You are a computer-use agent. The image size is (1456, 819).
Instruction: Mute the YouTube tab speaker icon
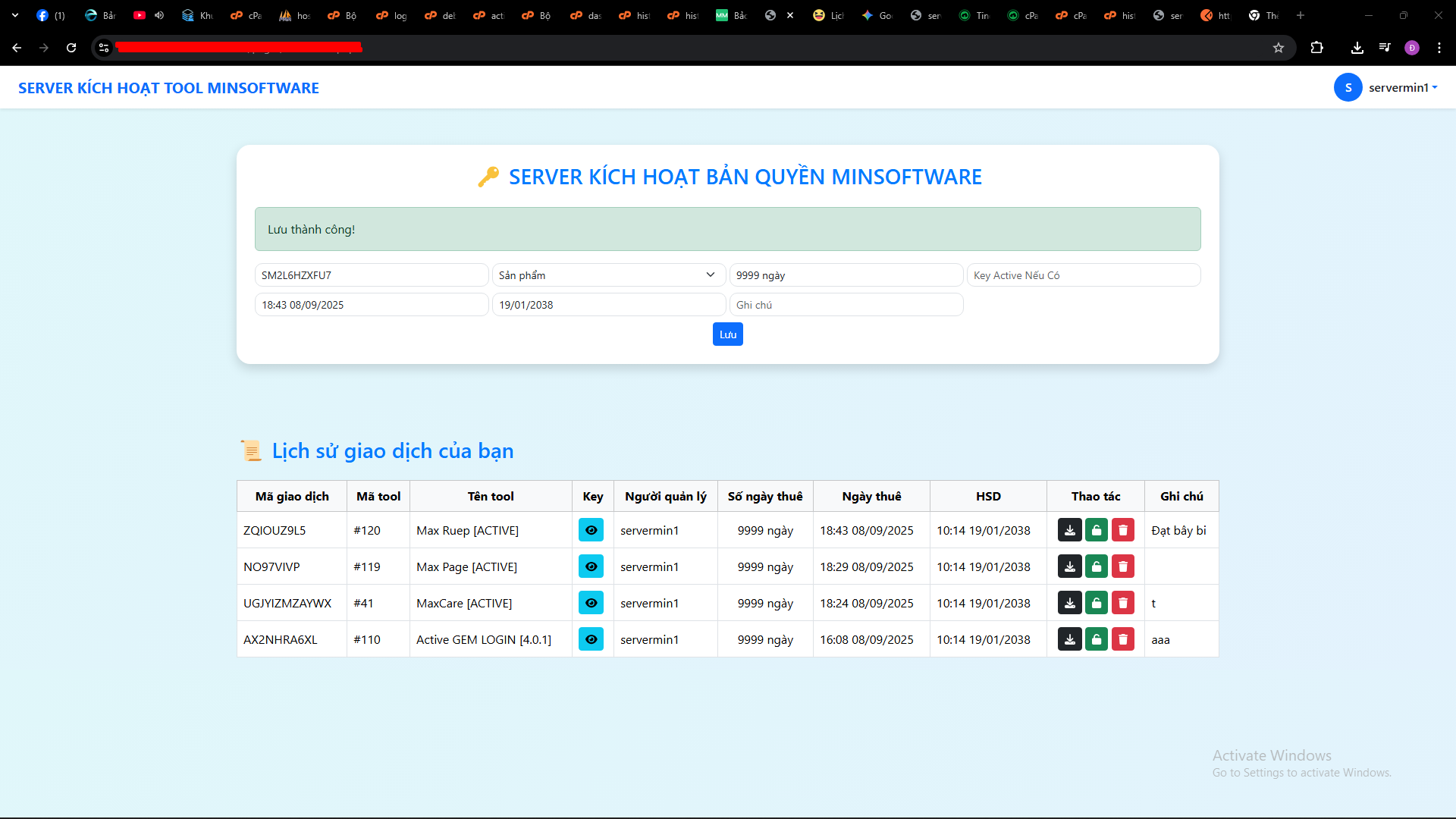[x=159, y=15]
